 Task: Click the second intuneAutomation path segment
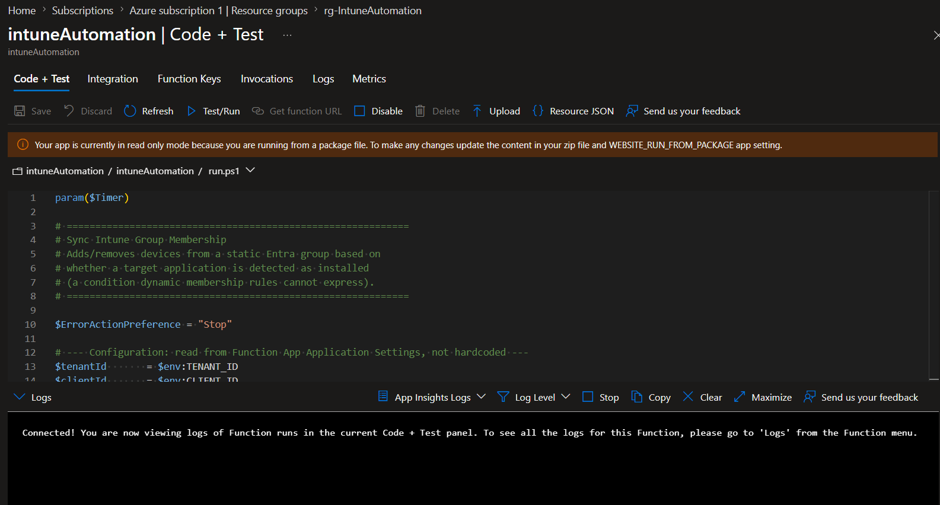155,171
